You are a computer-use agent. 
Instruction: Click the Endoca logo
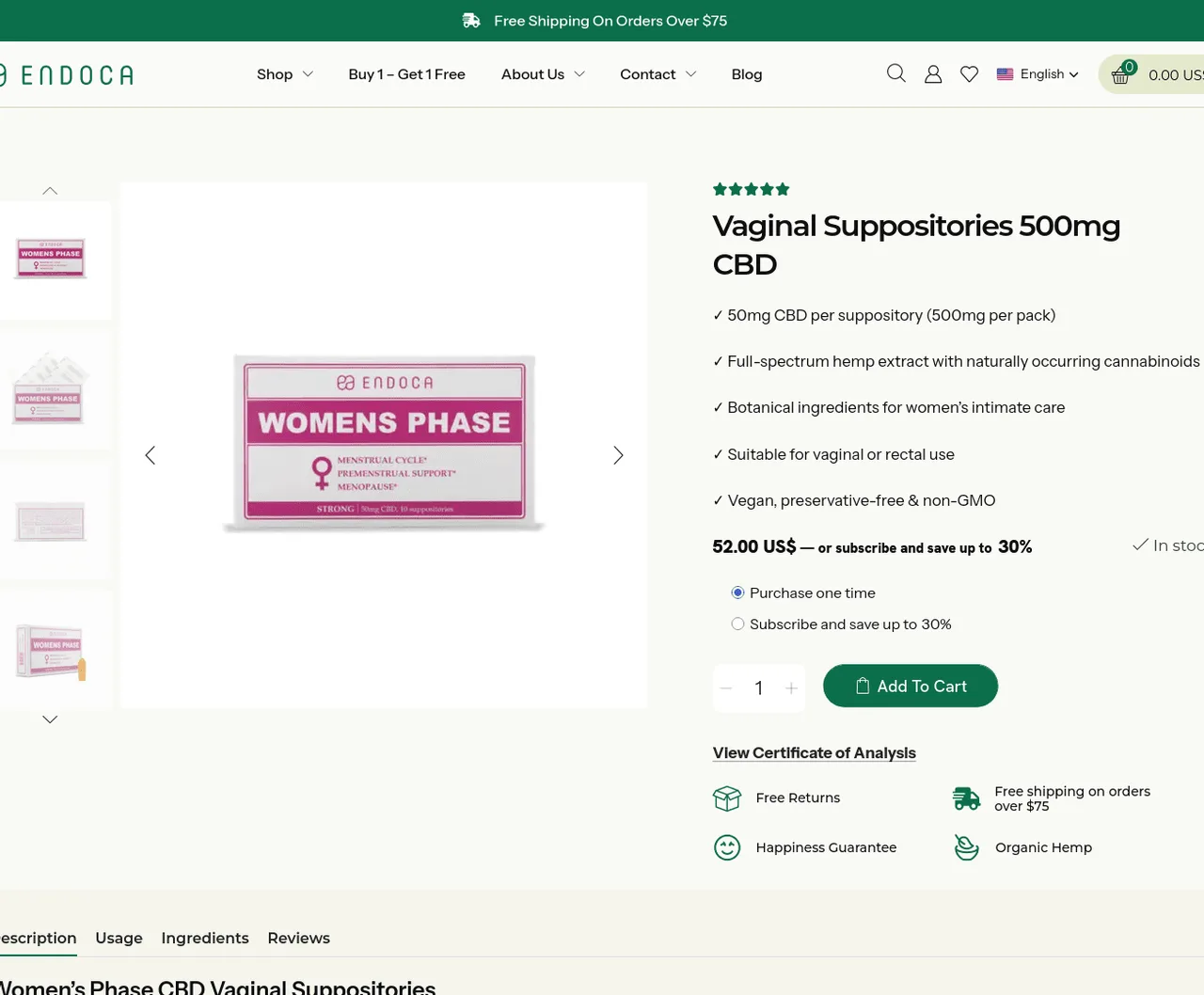pyautogui.click(x=66, y=75)
